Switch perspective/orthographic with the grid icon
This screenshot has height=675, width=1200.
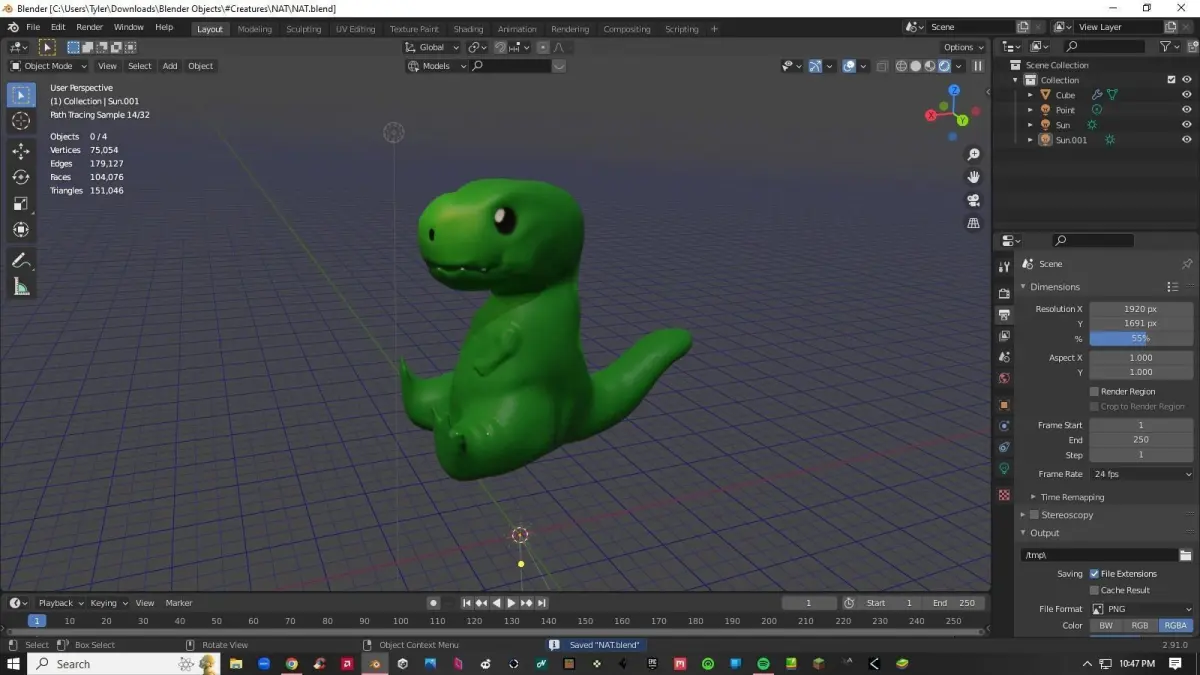973,223
